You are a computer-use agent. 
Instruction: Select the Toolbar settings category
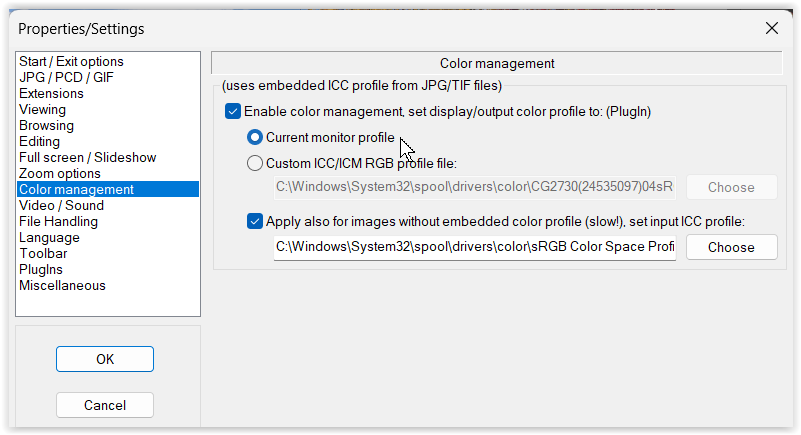tap(43, 254)
